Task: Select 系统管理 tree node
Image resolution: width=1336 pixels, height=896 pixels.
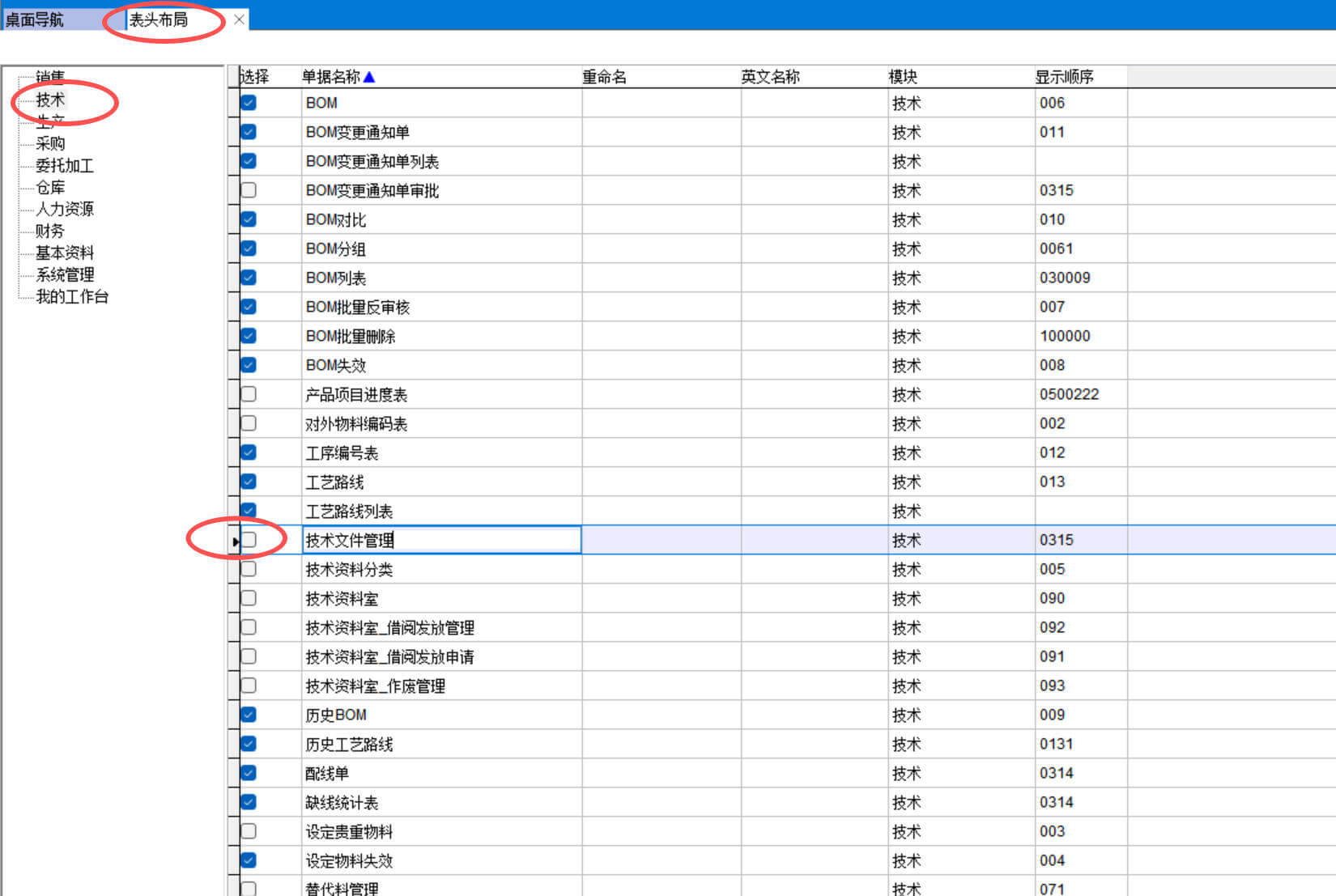Action: (65, 274)
